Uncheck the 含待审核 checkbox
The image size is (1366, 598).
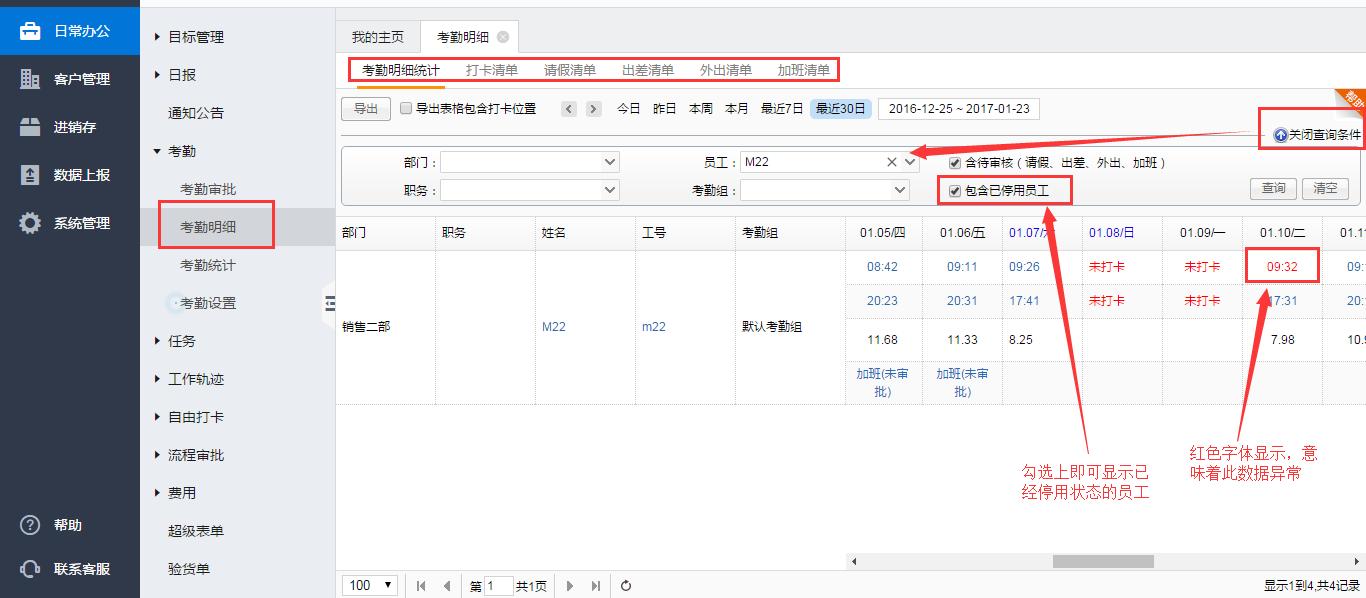coord(955,162)
